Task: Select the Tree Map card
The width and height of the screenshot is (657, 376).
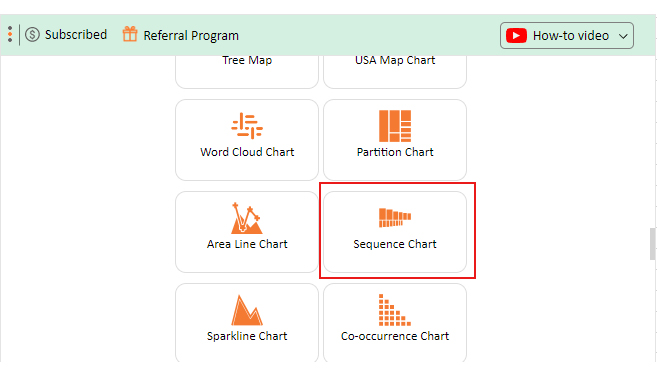Action: 247,72
